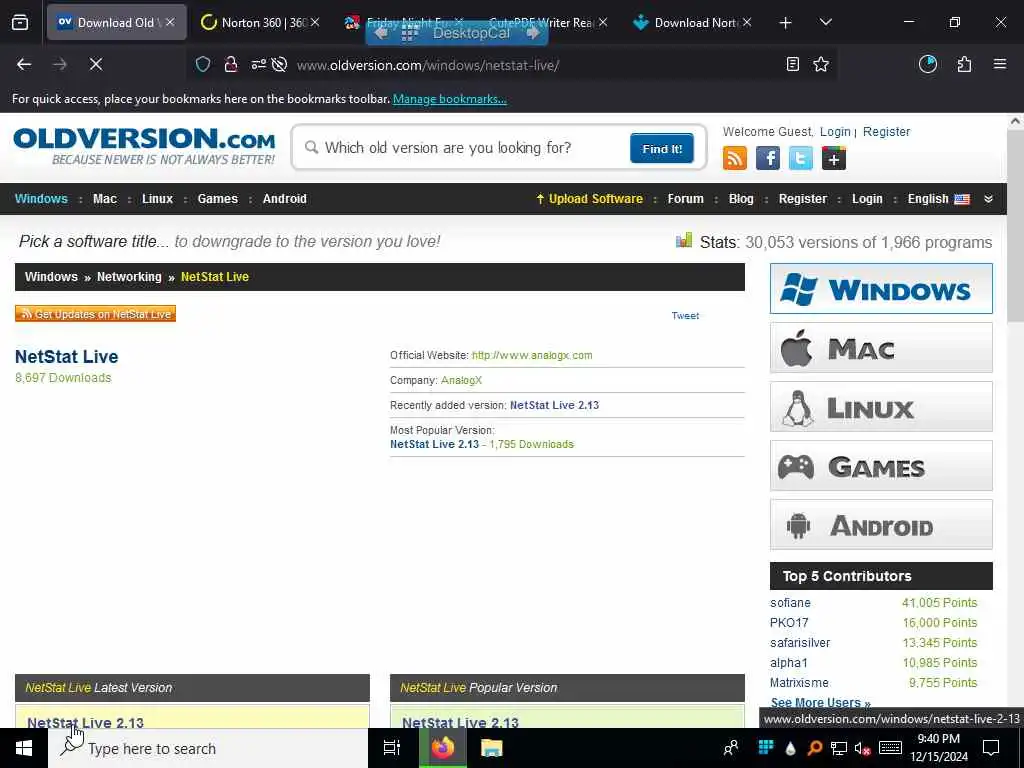Click Register link next to Welcome Guest
Image resolution: width=1024 pixels, height=768 pixels.
(x=886, y=132)
